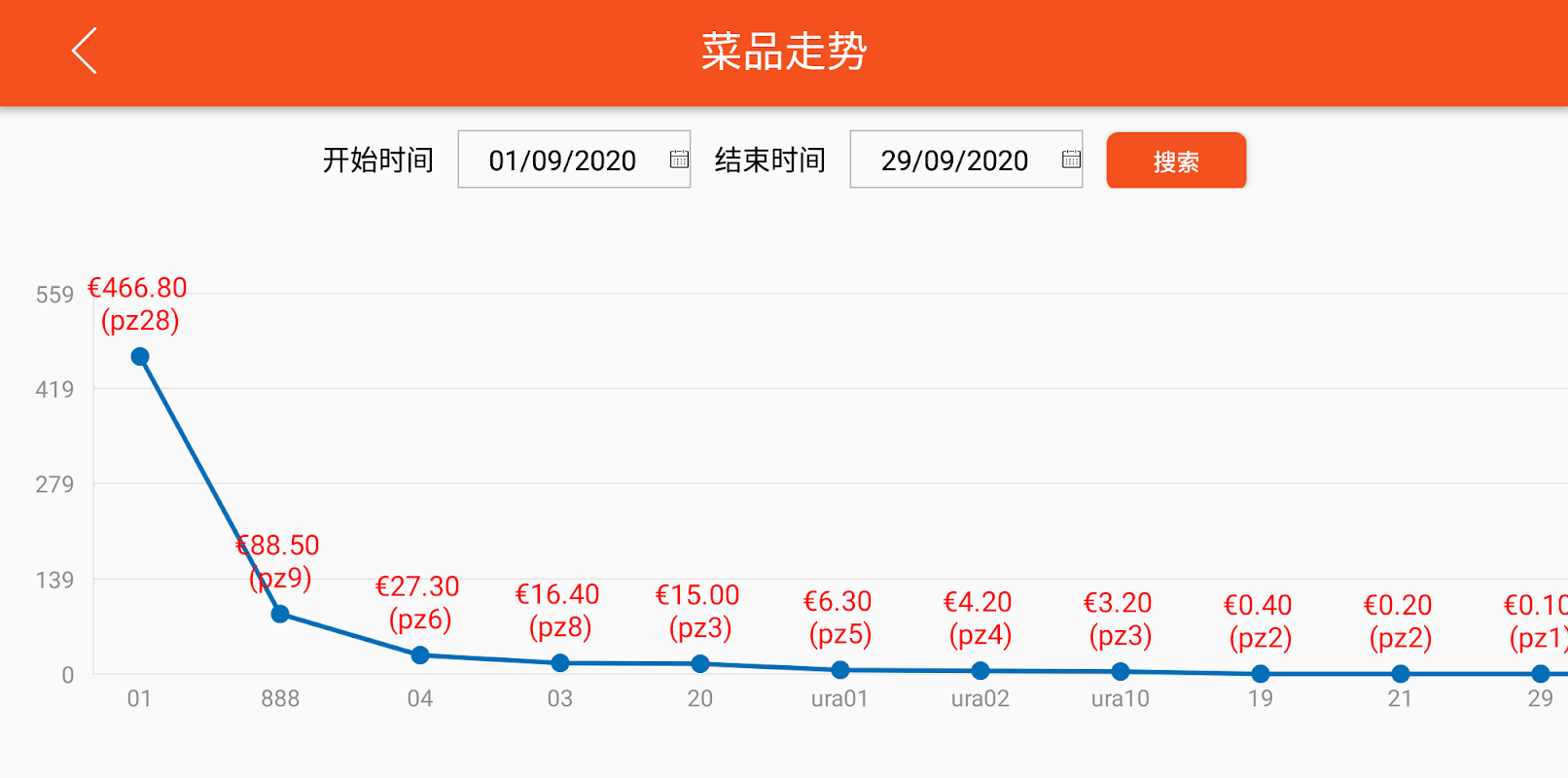Viewport: 1568px width, 778px height.
Task: Click the data point for item 888
Action: click(x=280, y=614)
